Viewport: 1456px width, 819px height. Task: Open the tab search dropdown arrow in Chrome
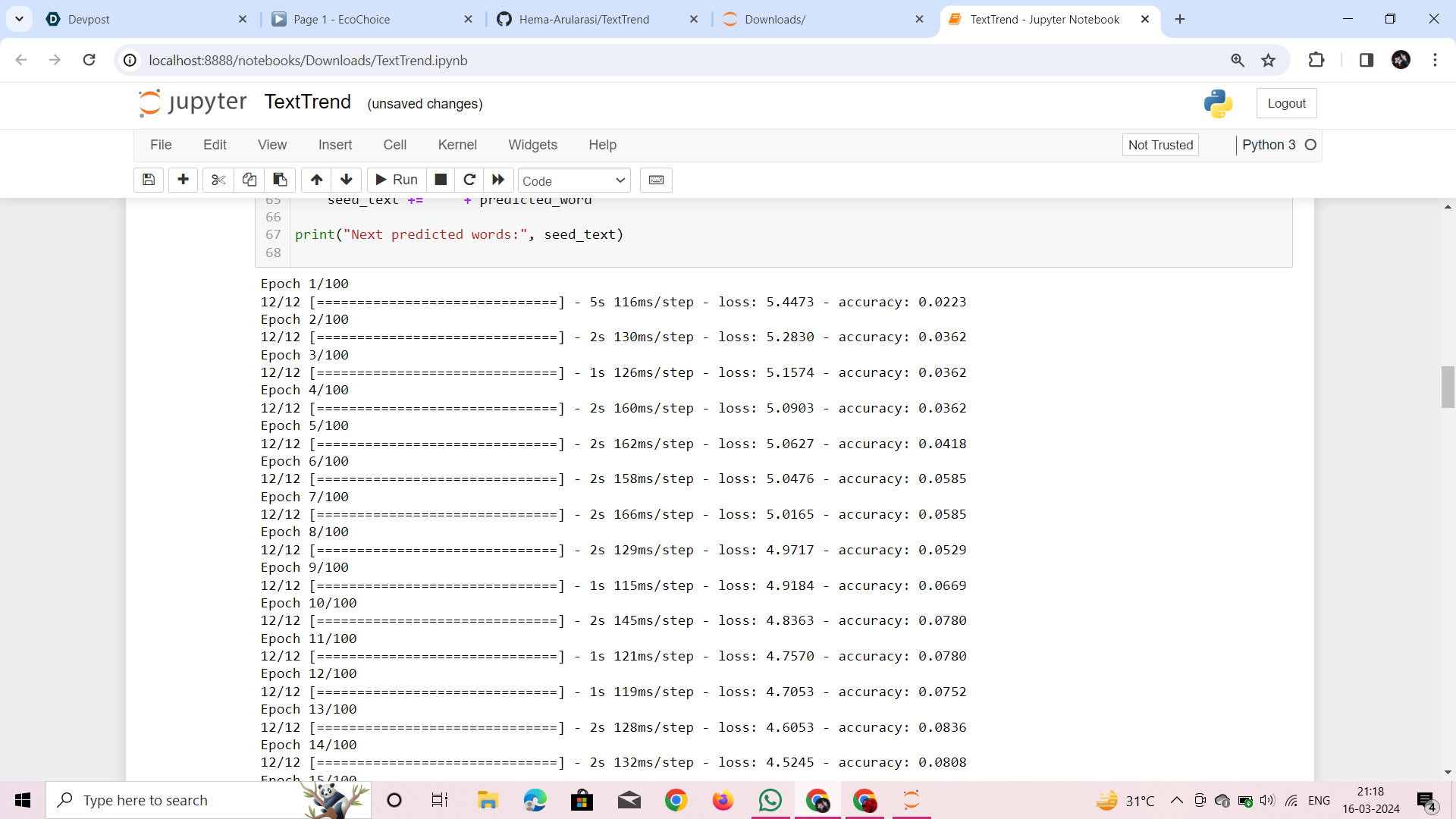[19, 19]
